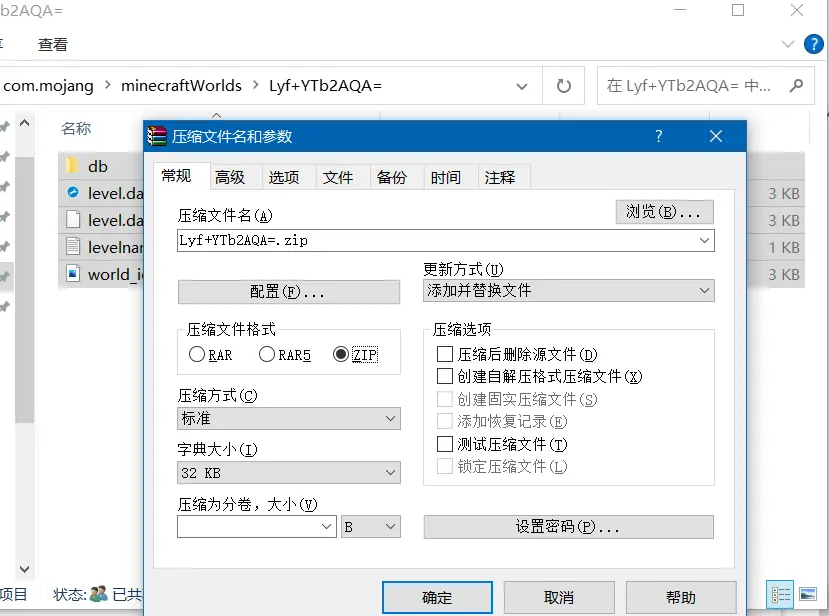Click the 配置 profiles button
The height and width of the screenshot is (616, 829).
(289, 291)
